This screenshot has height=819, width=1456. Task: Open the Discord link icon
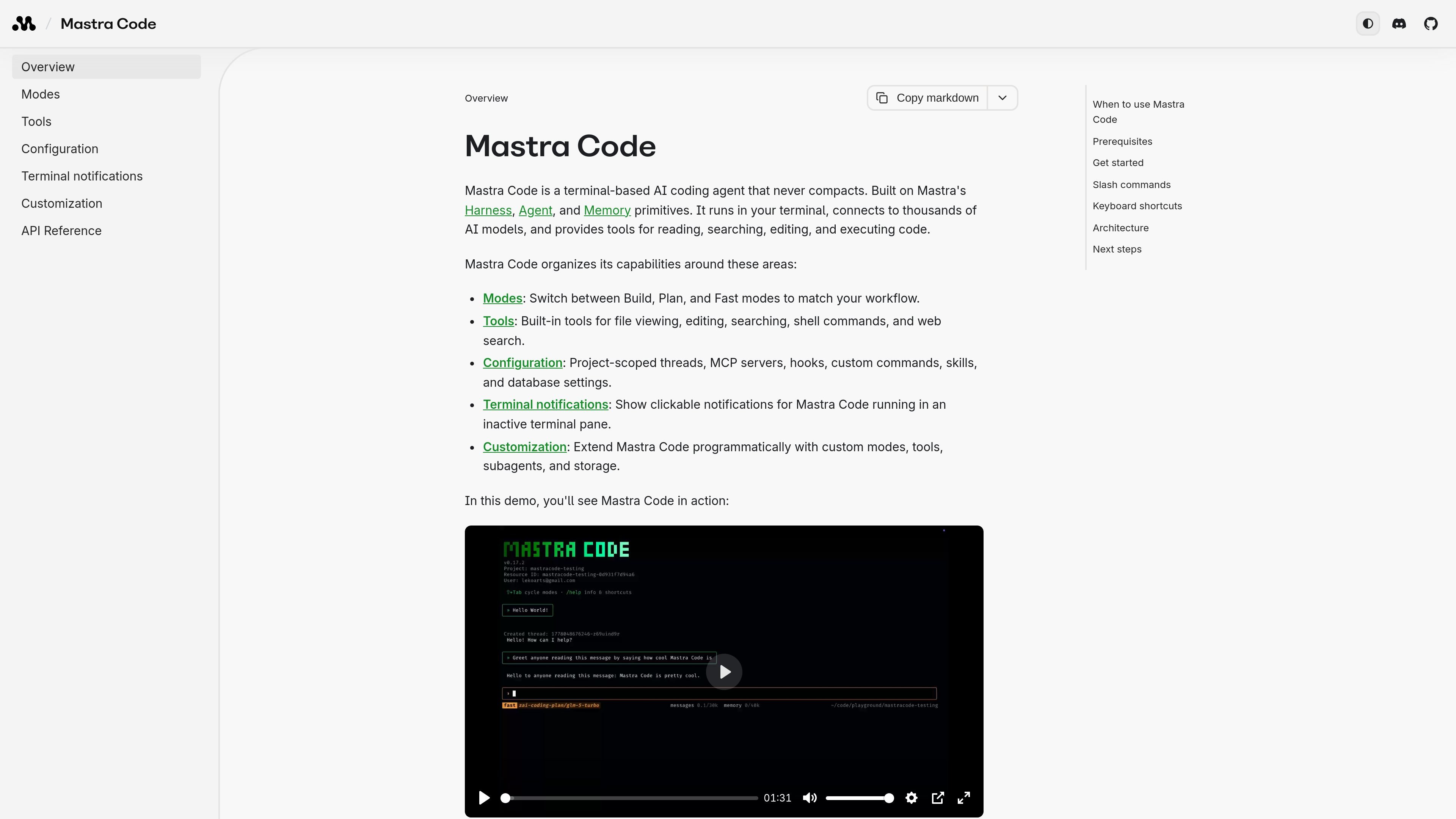click(1399, 24)
